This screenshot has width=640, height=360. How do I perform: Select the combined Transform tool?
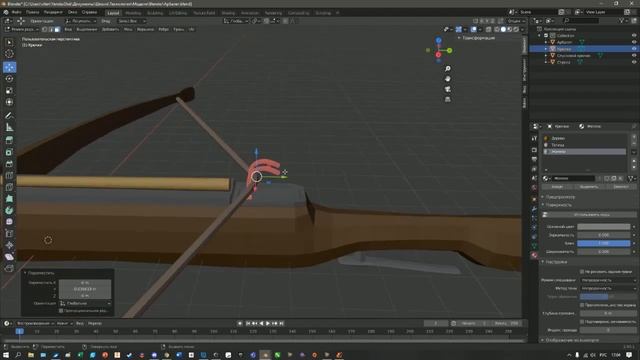coord(9,102)
